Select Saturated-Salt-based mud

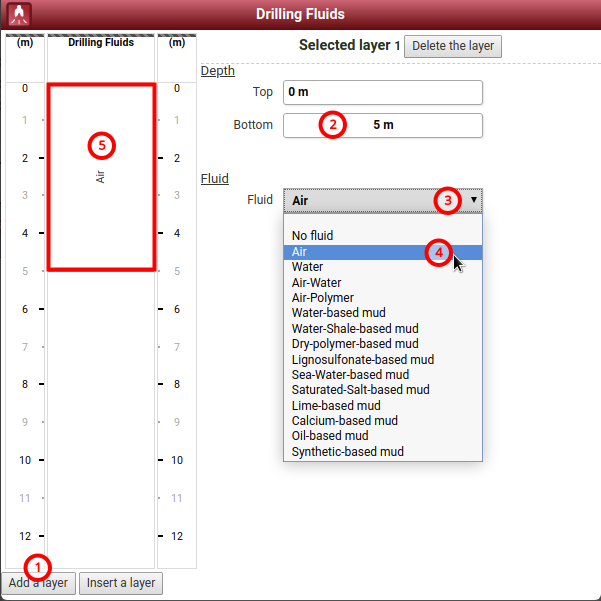[360, 390]
